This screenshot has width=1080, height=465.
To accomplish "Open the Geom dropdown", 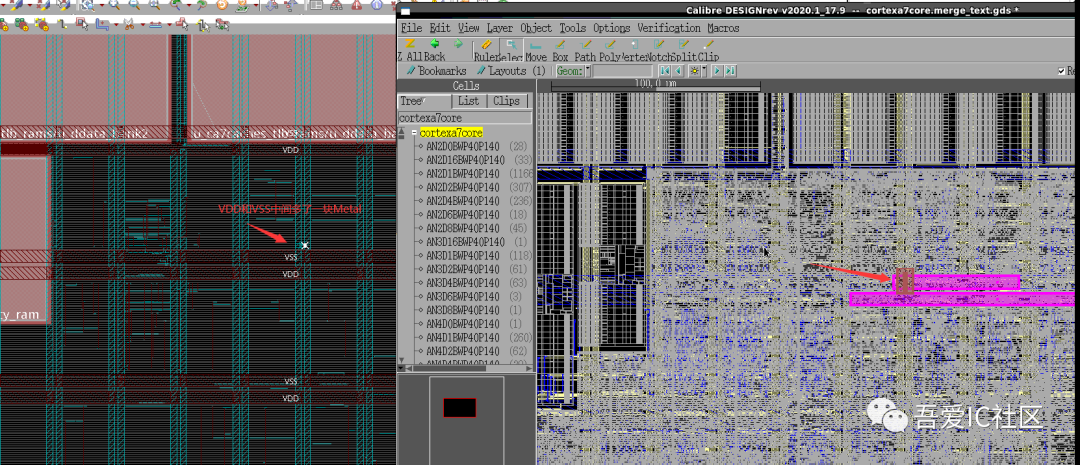I will coord(588,71).
